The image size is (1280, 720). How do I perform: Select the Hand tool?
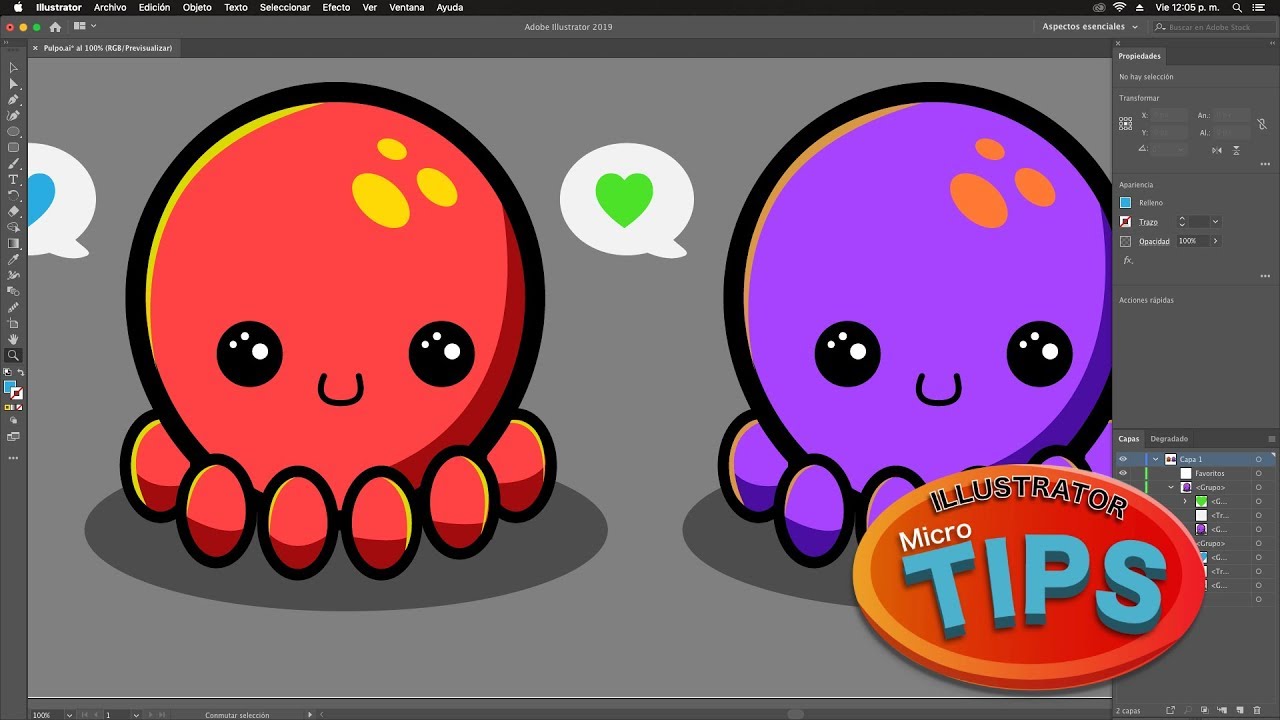(13, 339)
